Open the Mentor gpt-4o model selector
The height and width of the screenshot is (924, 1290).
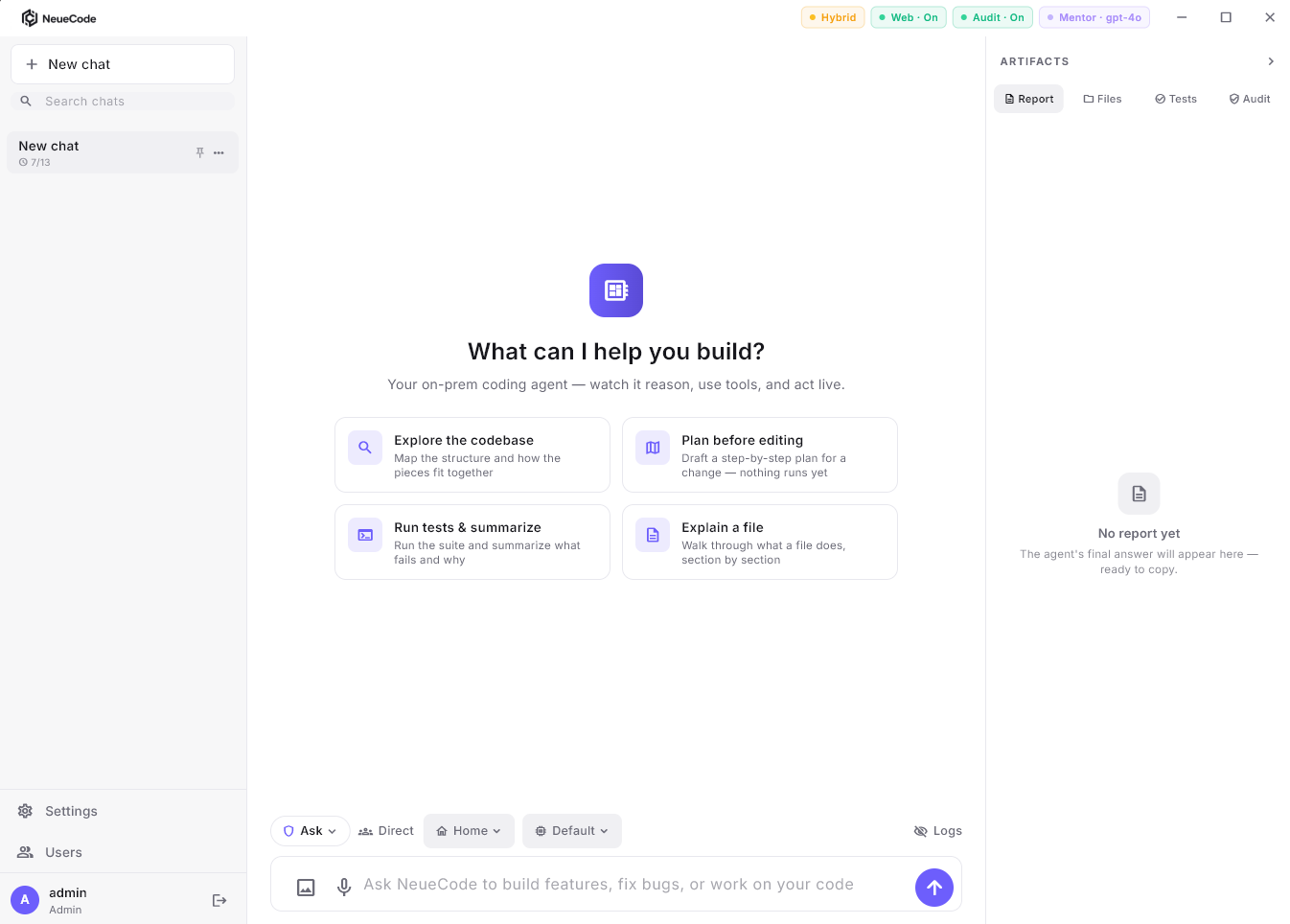[1094, 17]
